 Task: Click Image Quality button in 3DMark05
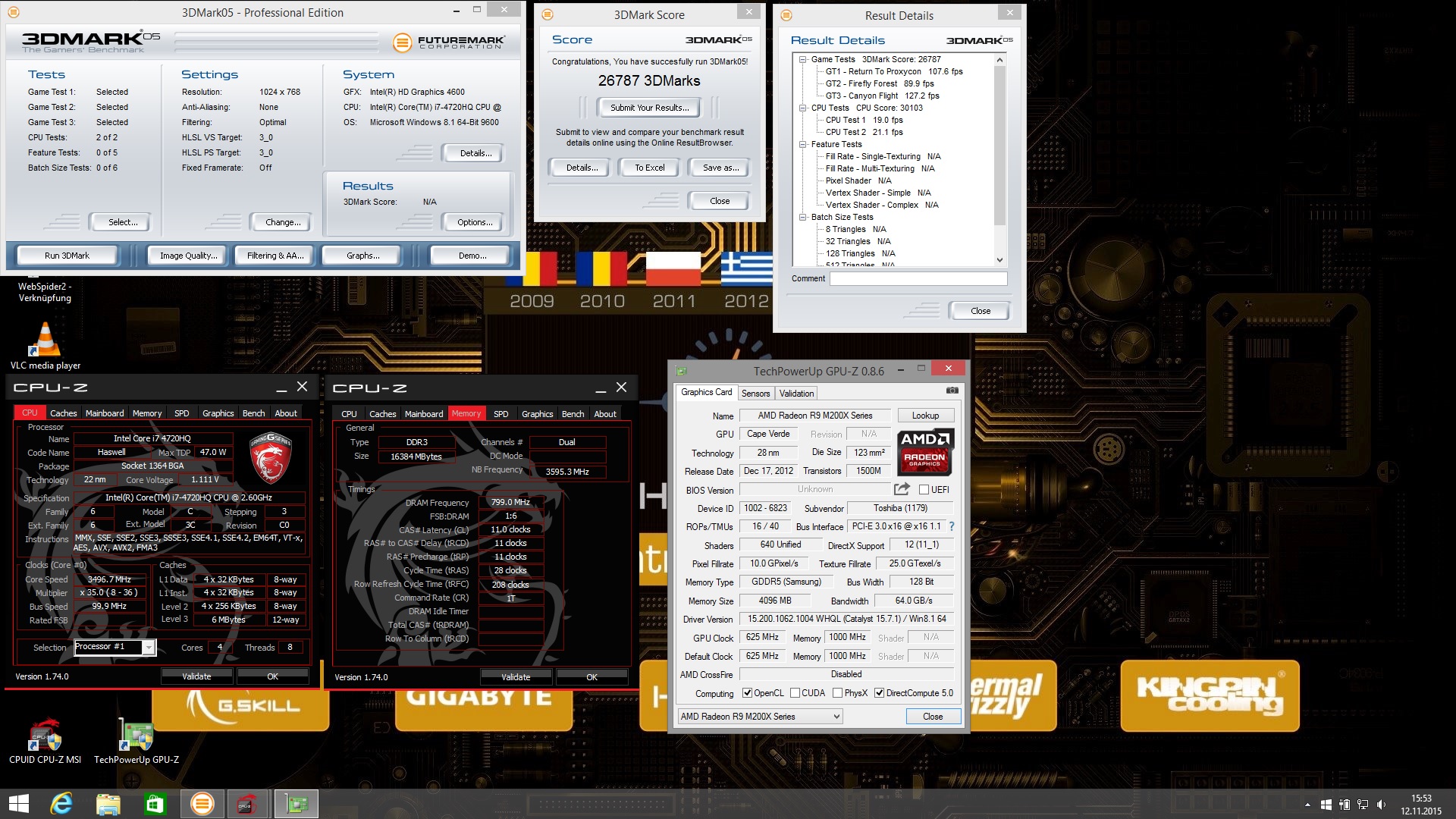[x=188, y=256]
